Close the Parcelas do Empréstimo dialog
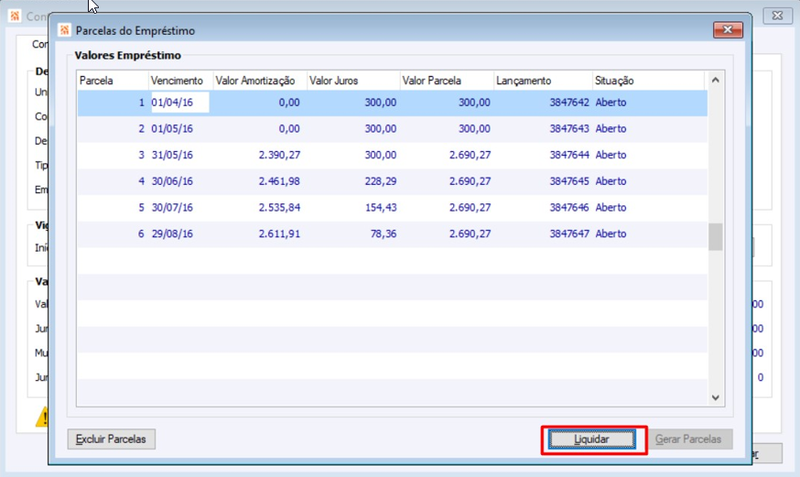 [x=728, y=30]
